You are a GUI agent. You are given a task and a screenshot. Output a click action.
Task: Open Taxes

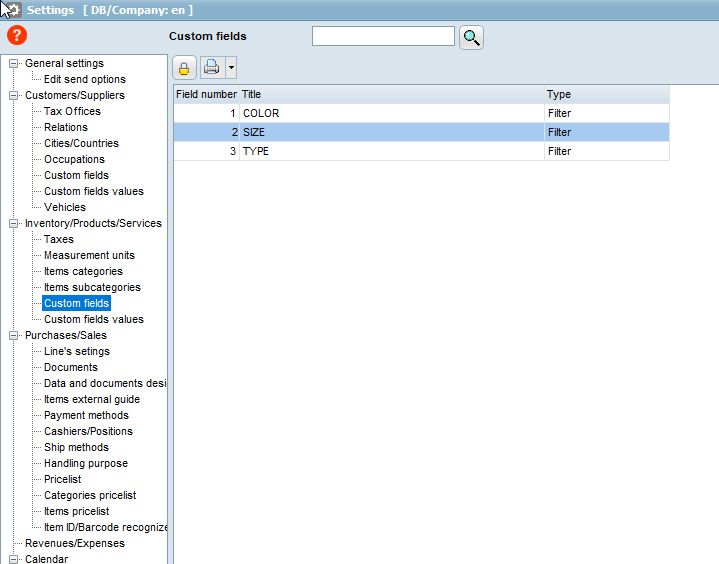59,239
